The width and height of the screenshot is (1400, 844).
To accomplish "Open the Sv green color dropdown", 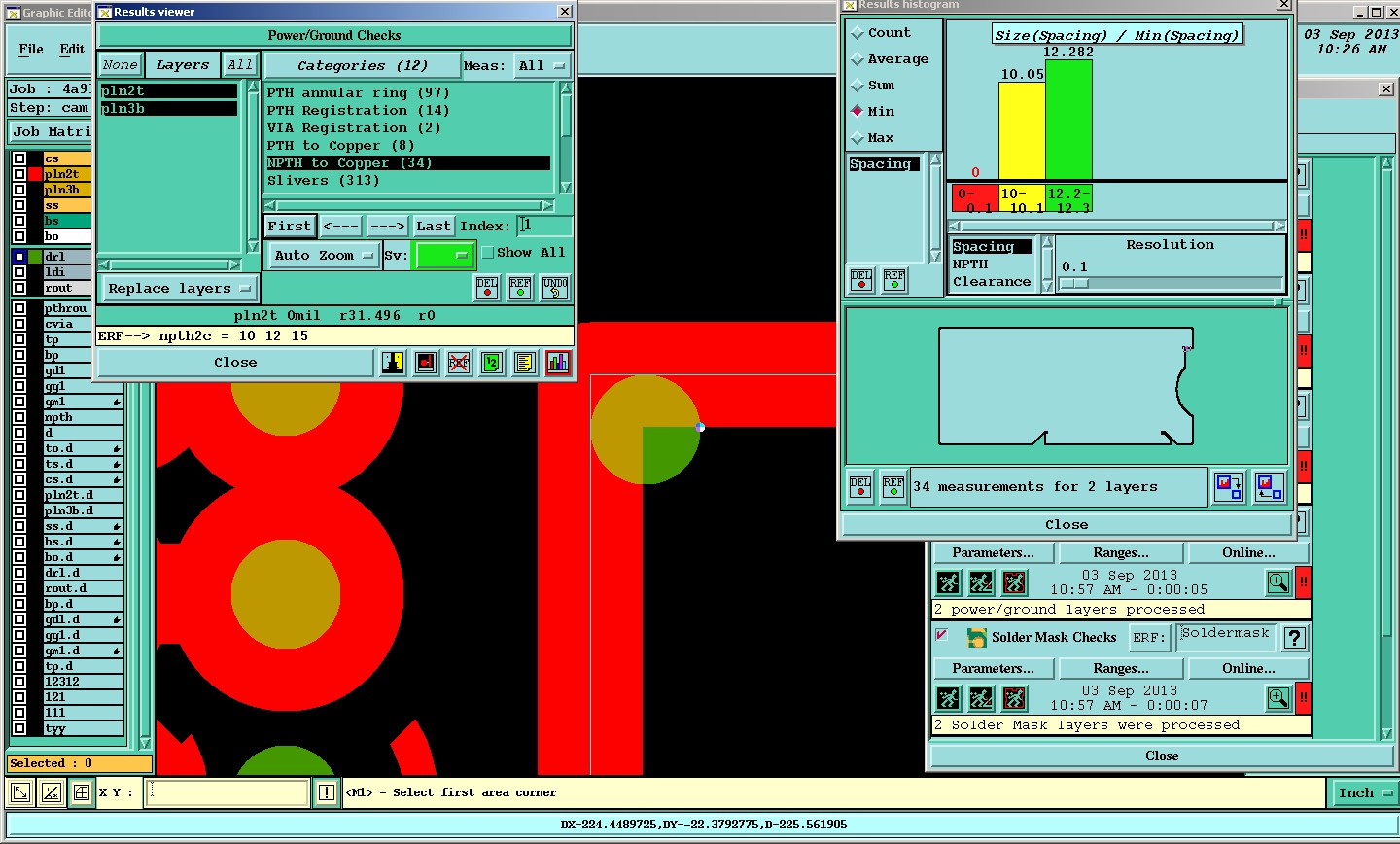I will (x=443, y=255).
